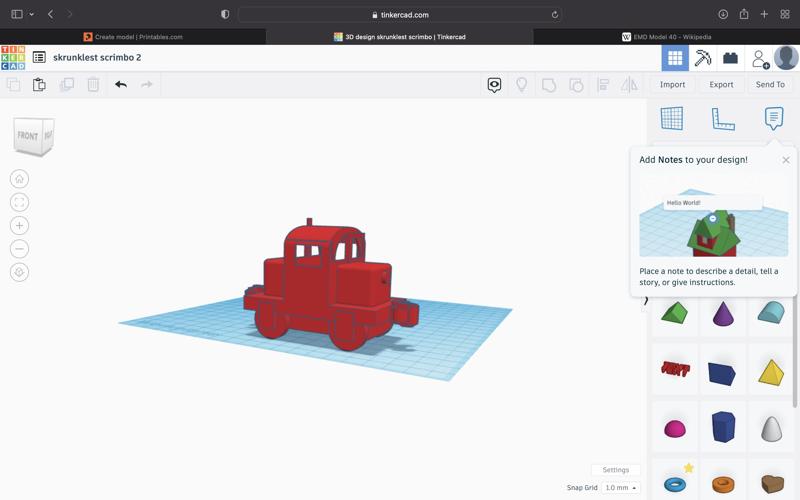Image resolution: width=800 pixels, height=500 pixels.
Task: Click the Send To button
Action: [x=770, y=85]
